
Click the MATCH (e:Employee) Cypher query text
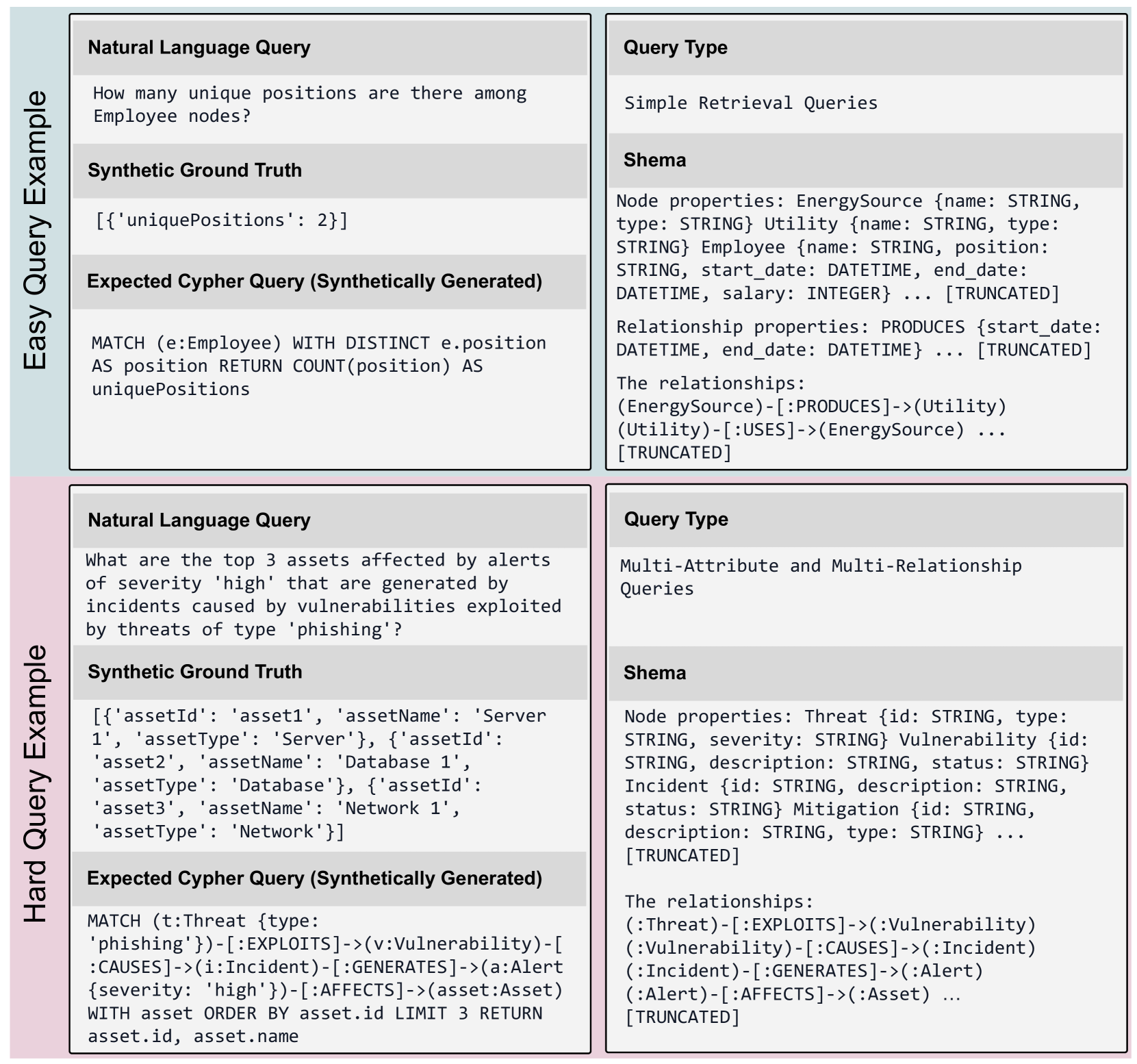tap(318, 366)
